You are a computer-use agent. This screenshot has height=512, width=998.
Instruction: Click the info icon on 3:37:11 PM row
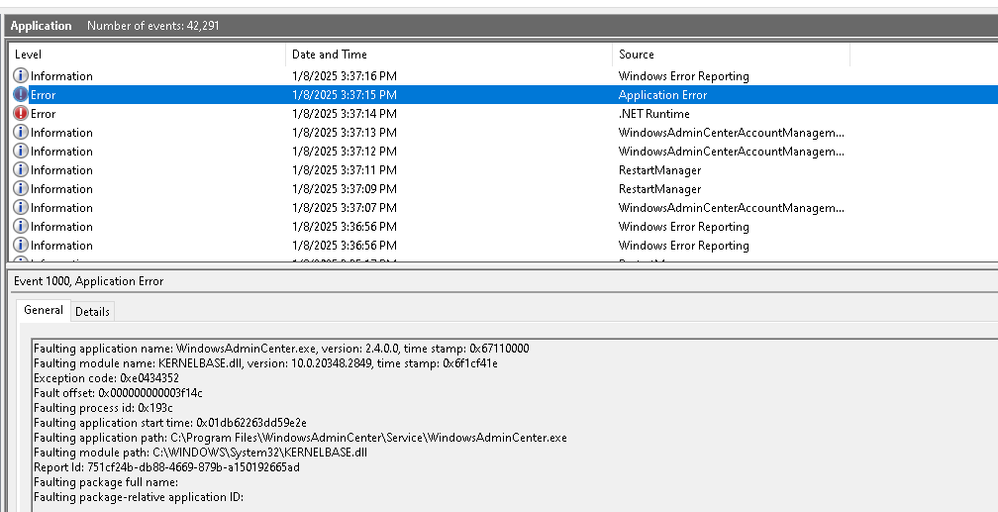(x=21, y=170)
